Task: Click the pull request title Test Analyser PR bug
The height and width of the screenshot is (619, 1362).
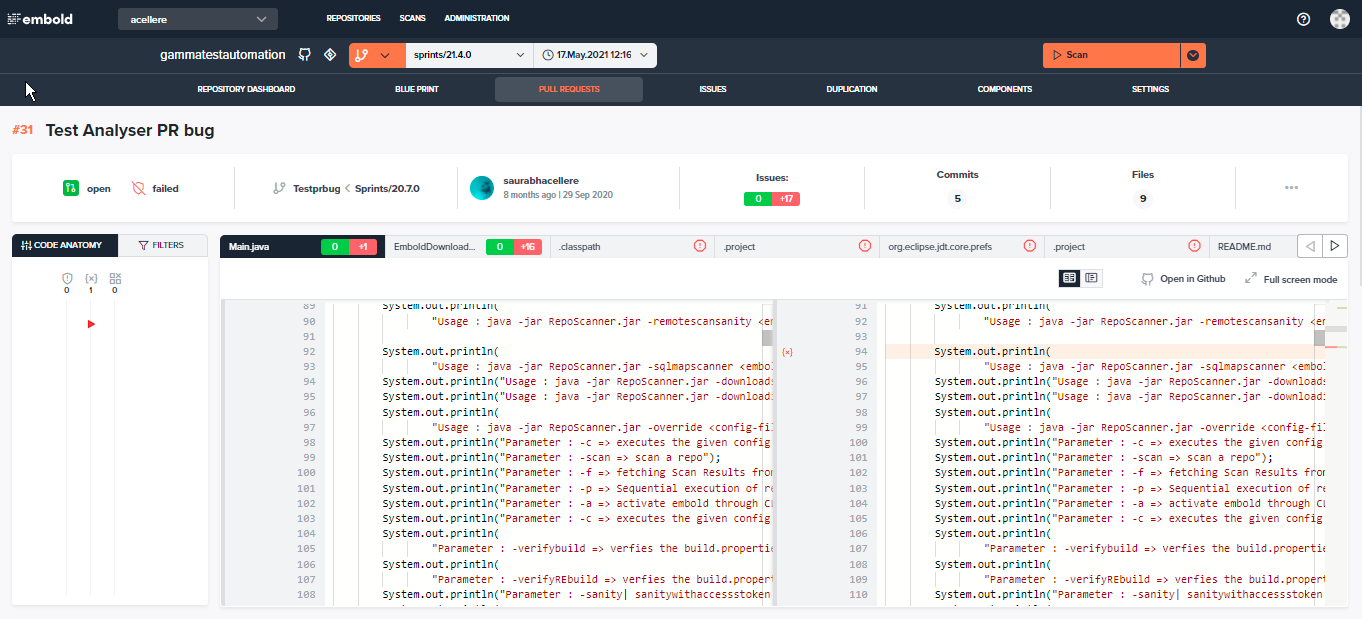Action: pos(130,130)
